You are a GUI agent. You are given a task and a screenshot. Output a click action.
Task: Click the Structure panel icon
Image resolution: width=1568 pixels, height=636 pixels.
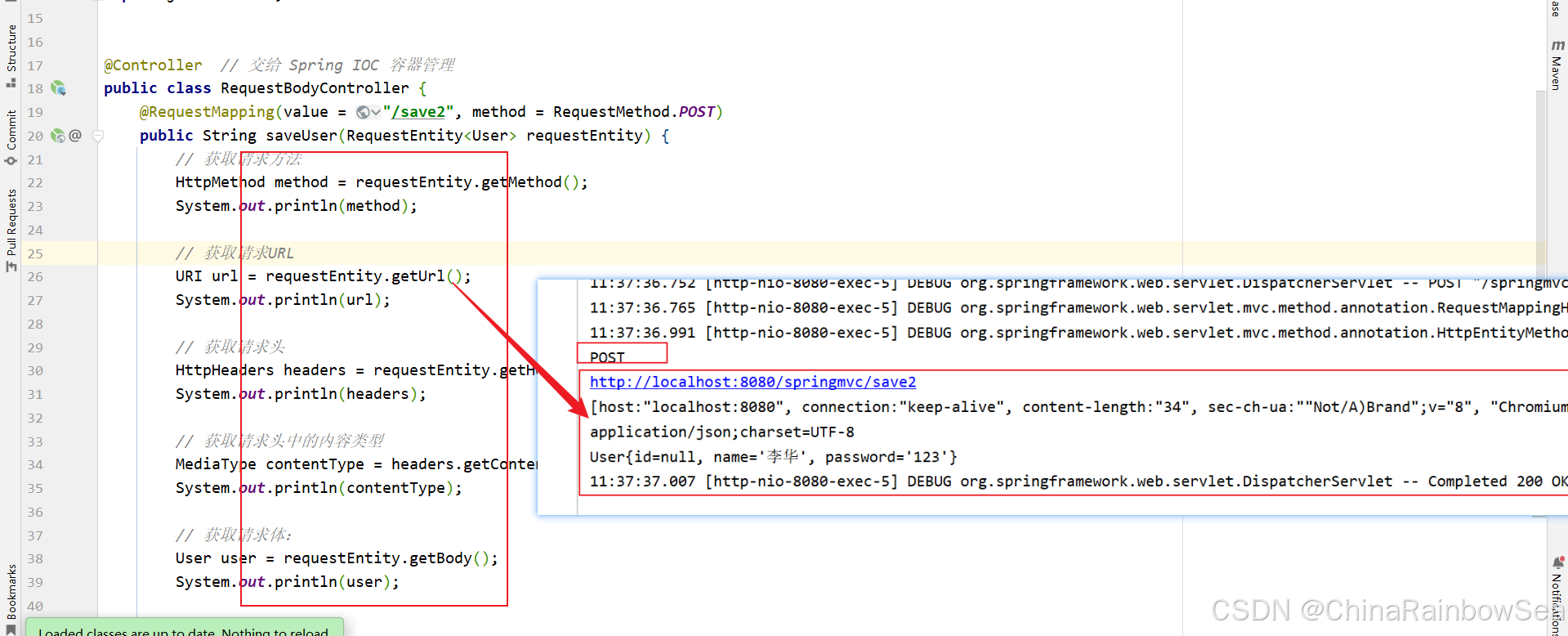[x=11, y=83]
